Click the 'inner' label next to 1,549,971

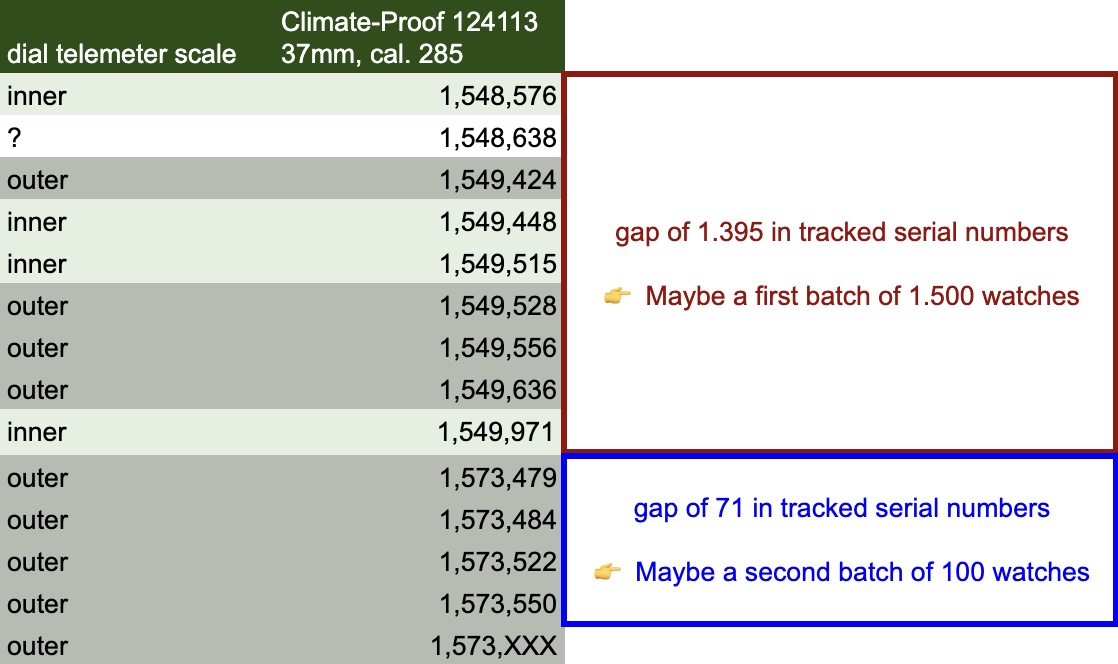[x=38, y=432]
